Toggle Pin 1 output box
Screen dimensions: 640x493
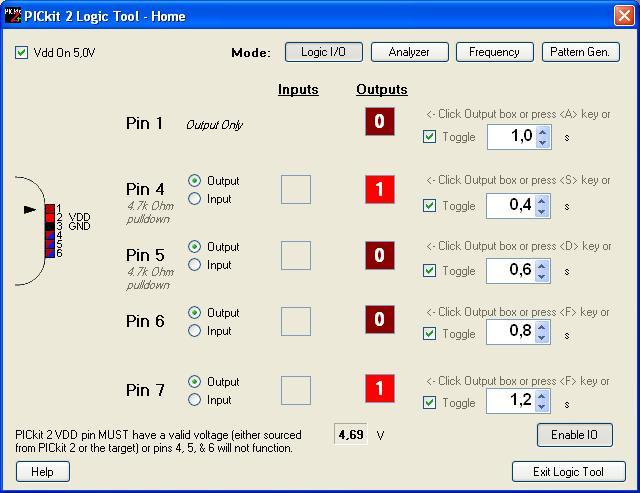point(380,121)
